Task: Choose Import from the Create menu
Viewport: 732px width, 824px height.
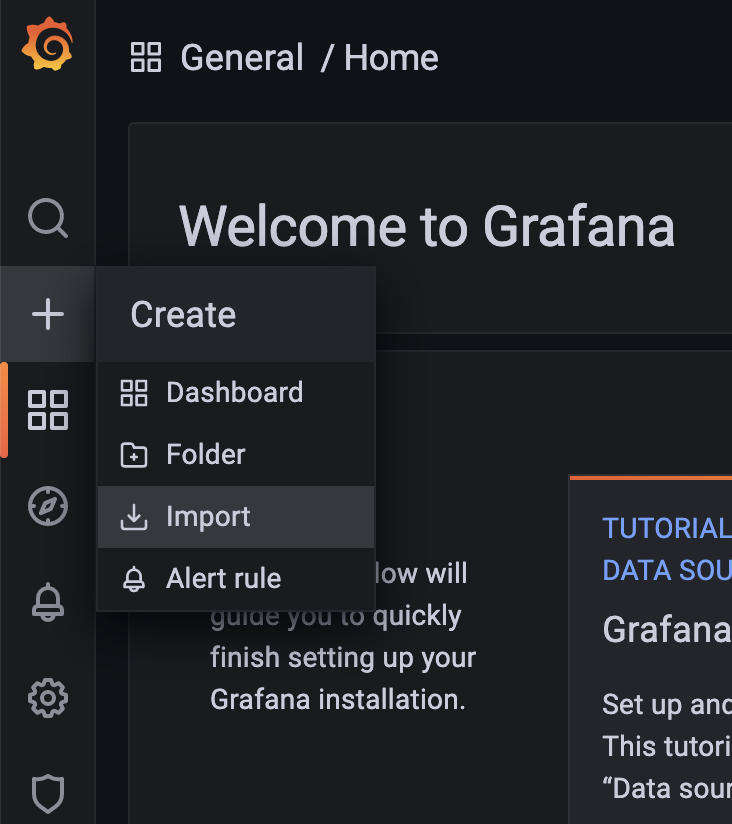Action: coord(236,517)
